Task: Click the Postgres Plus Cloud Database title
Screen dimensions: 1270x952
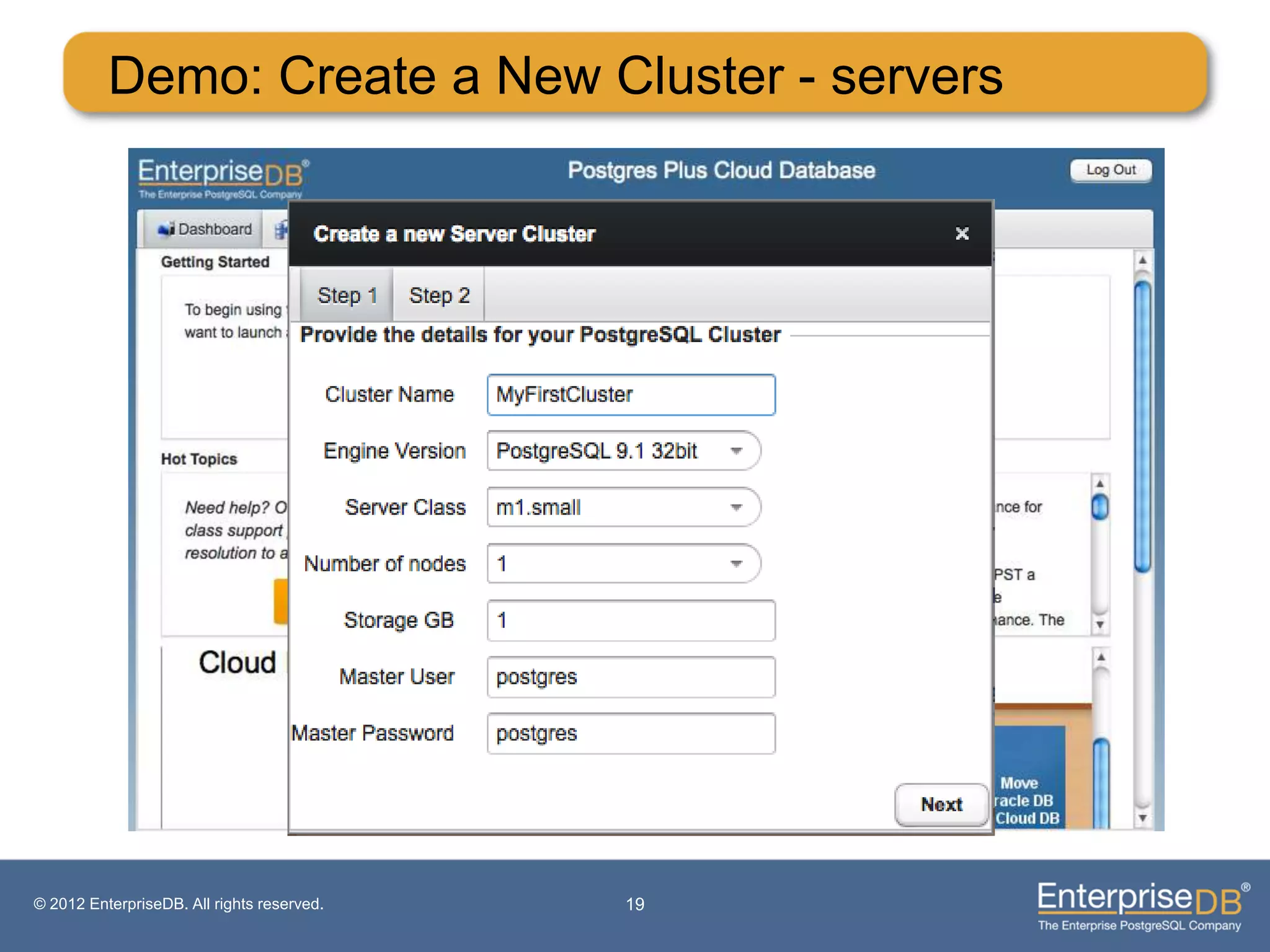Action: click(x=721, y=170)
